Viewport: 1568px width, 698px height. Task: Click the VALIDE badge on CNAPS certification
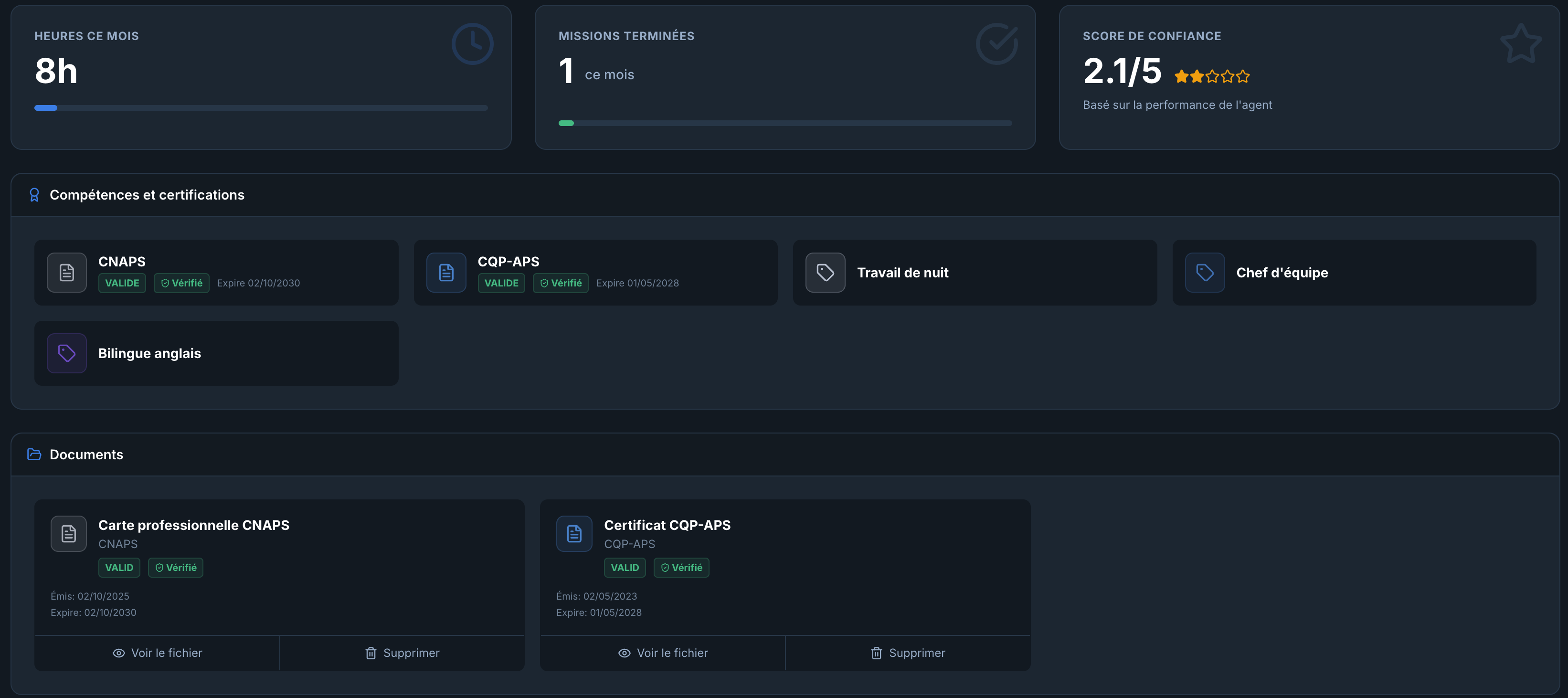[x=122, y=283]
